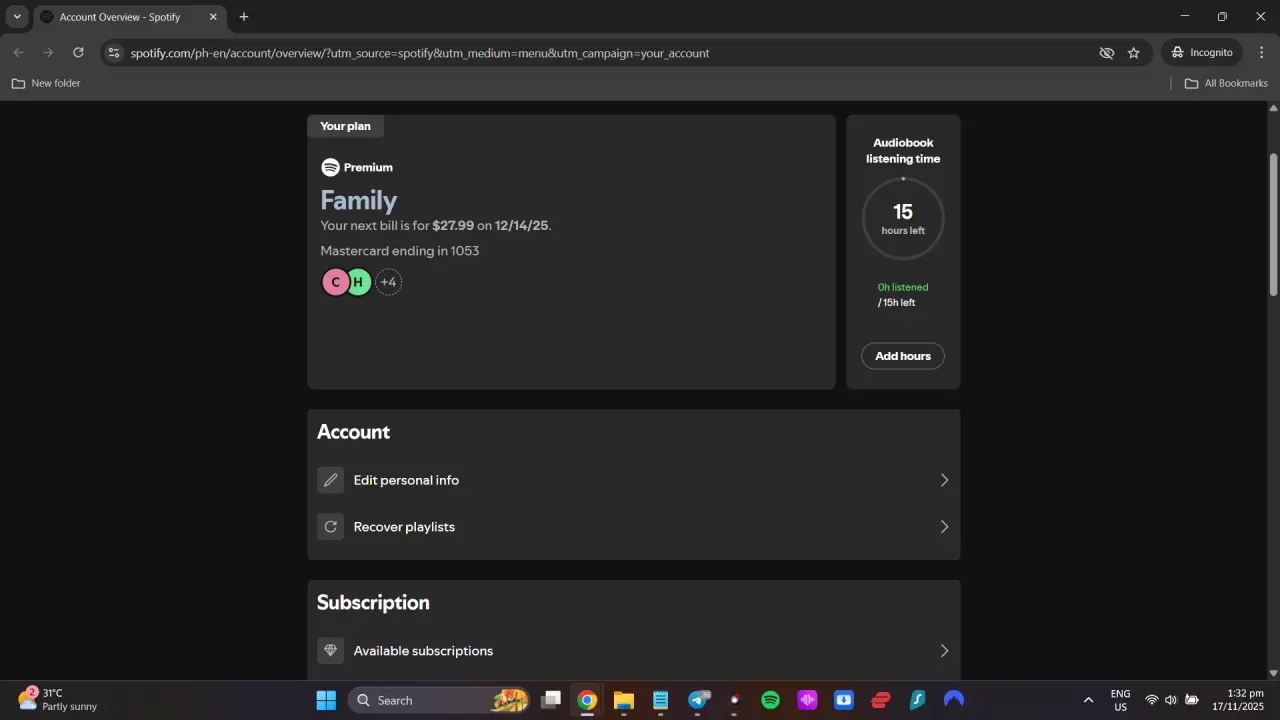Bookmark this page with the star icon
1280x720 pixels.
tap(1133, 53)
